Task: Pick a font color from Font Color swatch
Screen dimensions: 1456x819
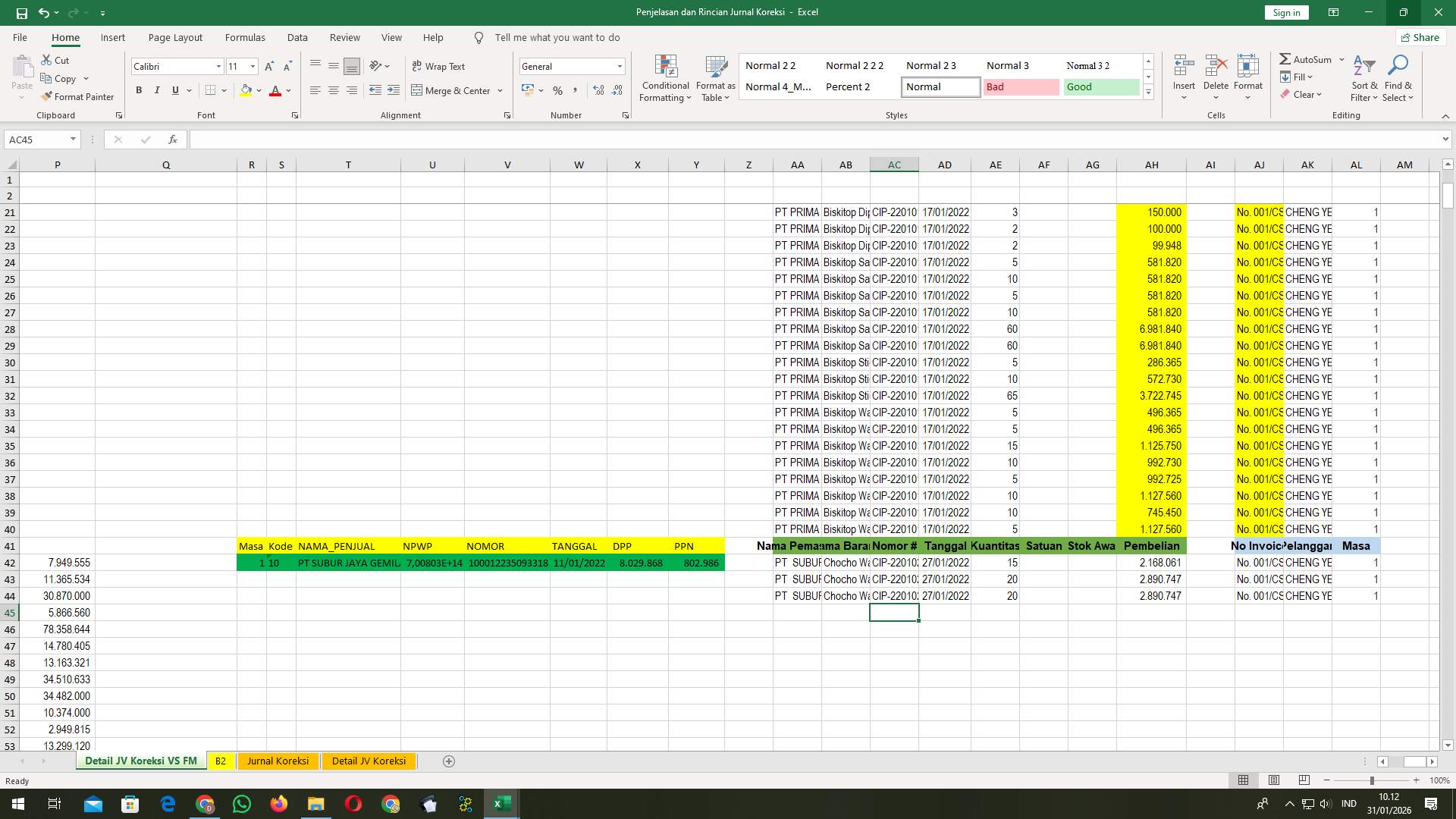Action: [276, 90]
